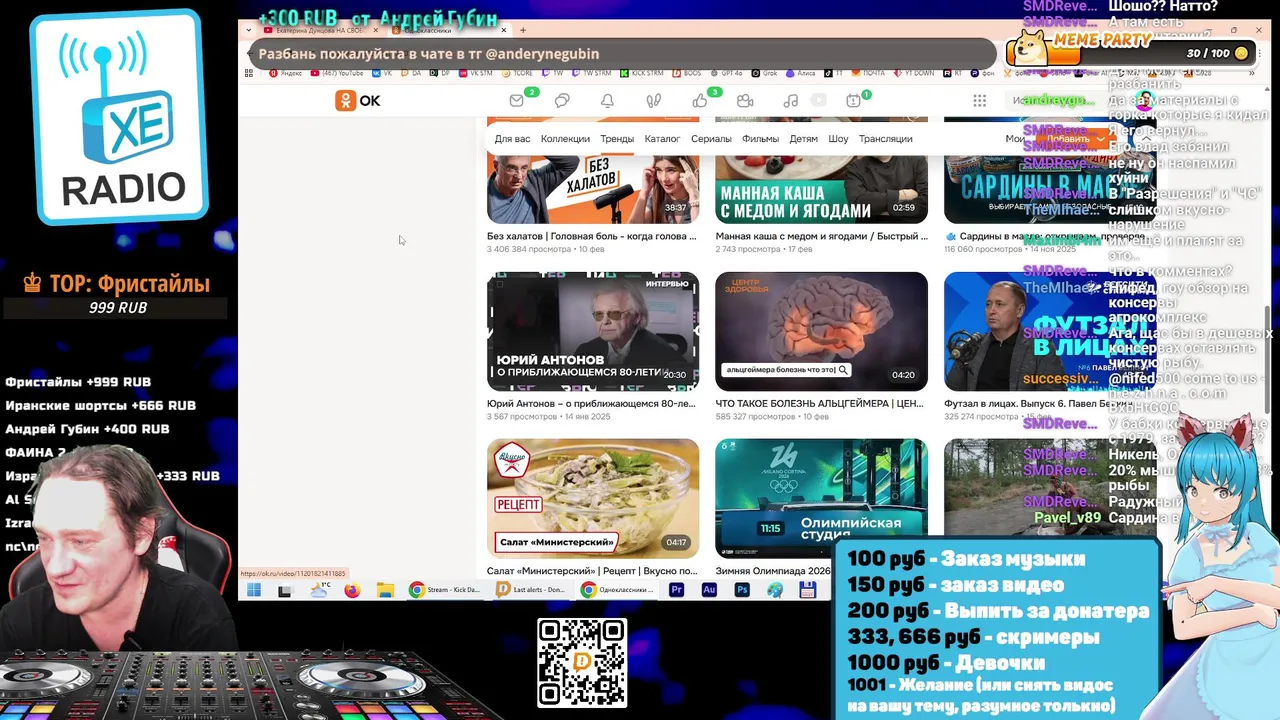
Task: Open Task View on the taskbar
Action: click(x=286, y=590)
